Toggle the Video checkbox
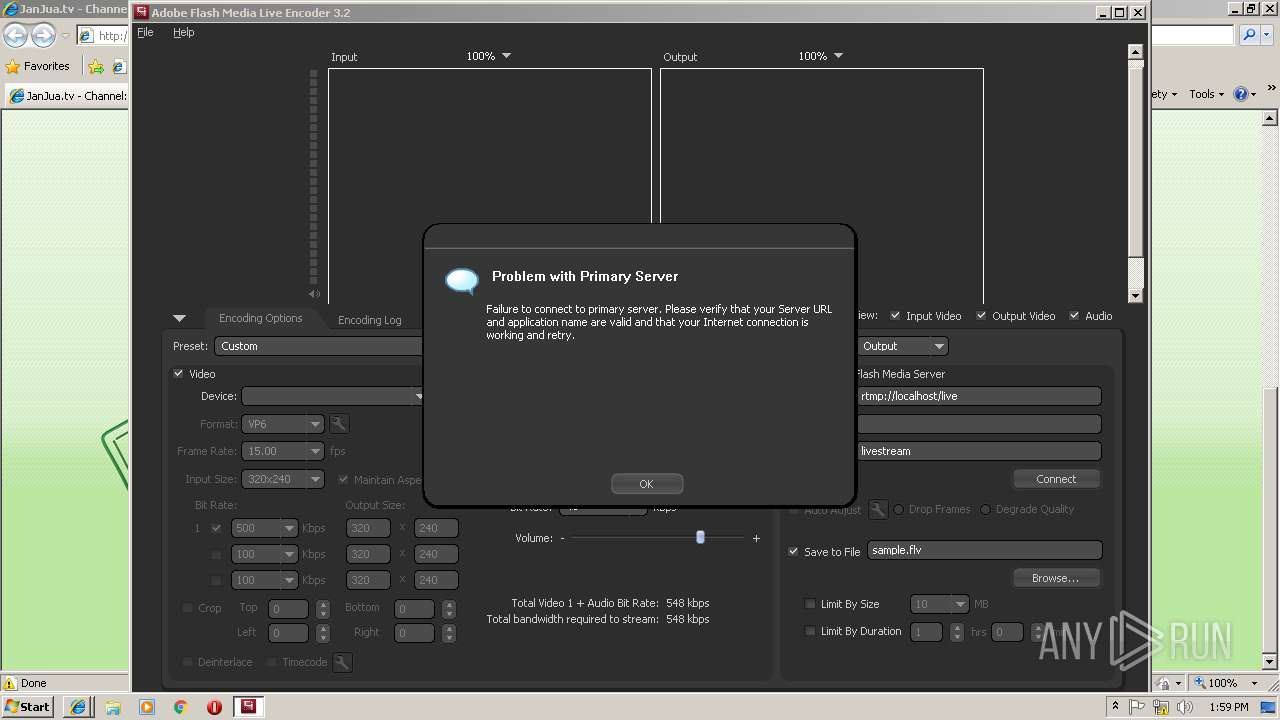Screen dimensions: 1280x720 coord(179,374)
